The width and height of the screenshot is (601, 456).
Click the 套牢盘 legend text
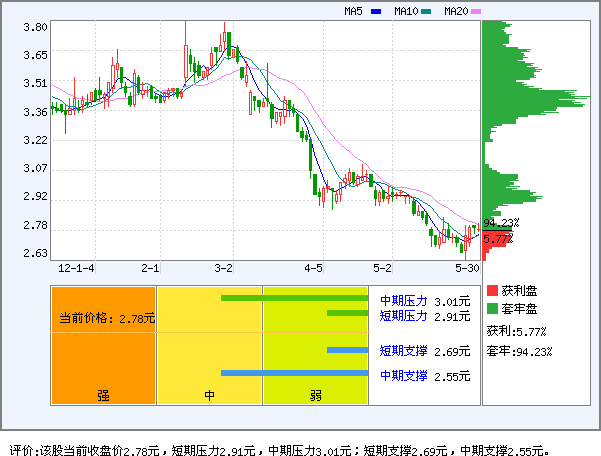coord(519,309)
